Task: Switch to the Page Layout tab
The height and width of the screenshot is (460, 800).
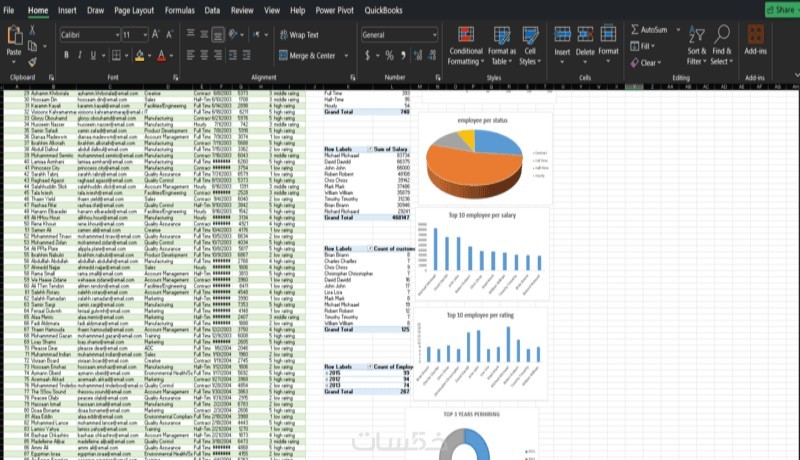Action: click(x=134, y=10)
